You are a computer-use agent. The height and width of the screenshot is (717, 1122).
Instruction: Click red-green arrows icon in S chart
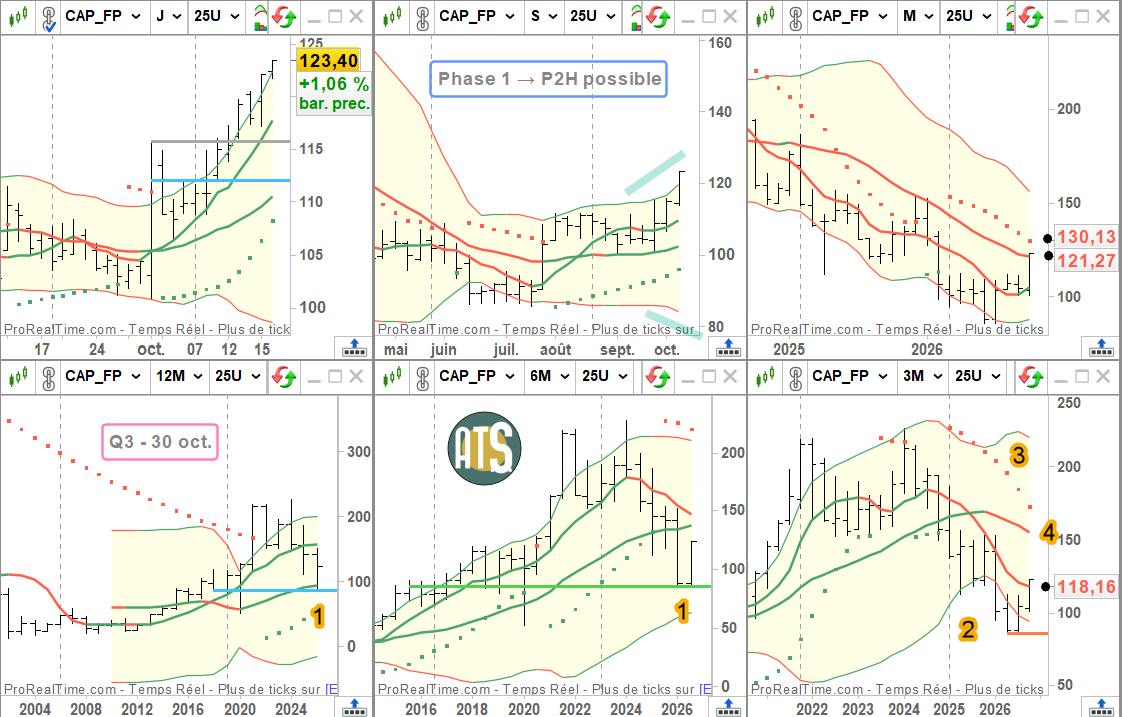[x=658, y=16]
